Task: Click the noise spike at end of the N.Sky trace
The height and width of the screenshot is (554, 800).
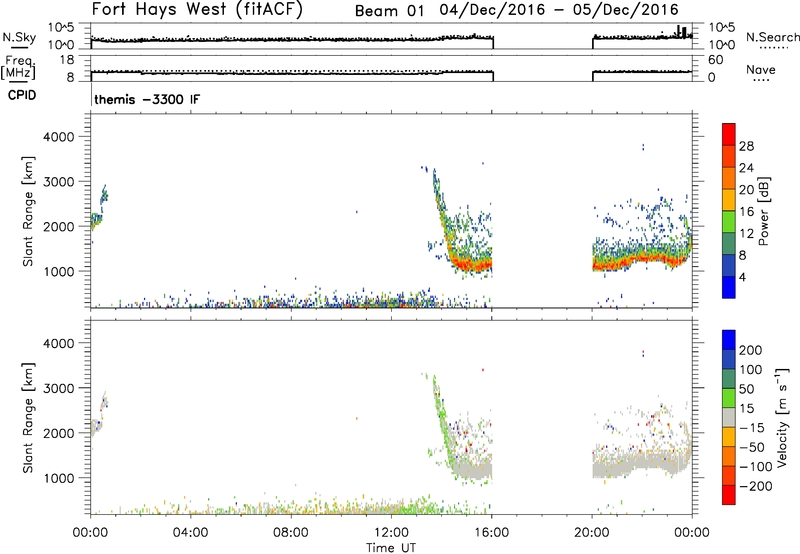Action: pyautogui.click(x=681, y=32)
